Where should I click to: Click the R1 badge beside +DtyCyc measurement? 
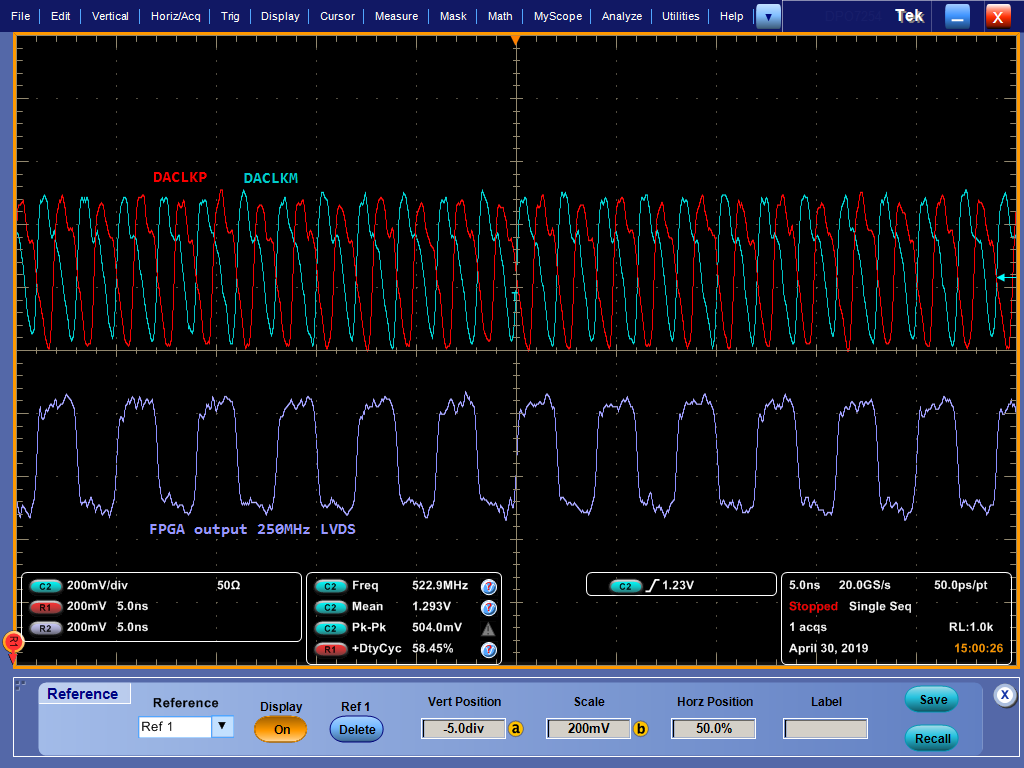click(330, 649)
